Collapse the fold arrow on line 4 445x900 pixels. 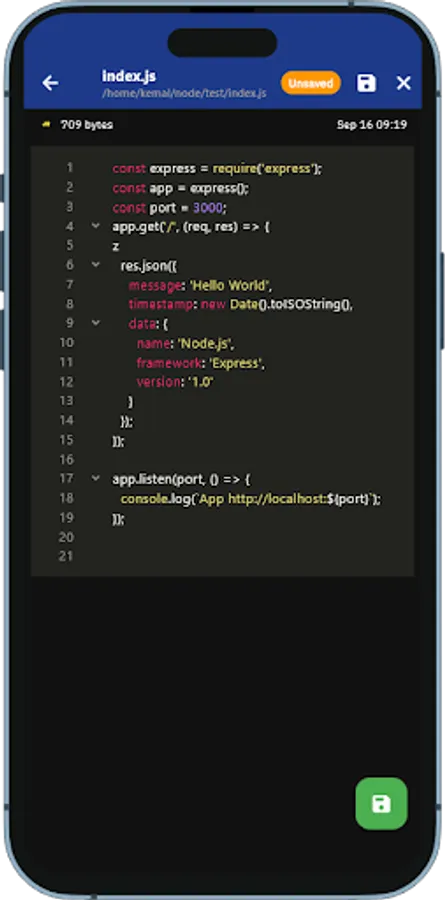[96, 226]
